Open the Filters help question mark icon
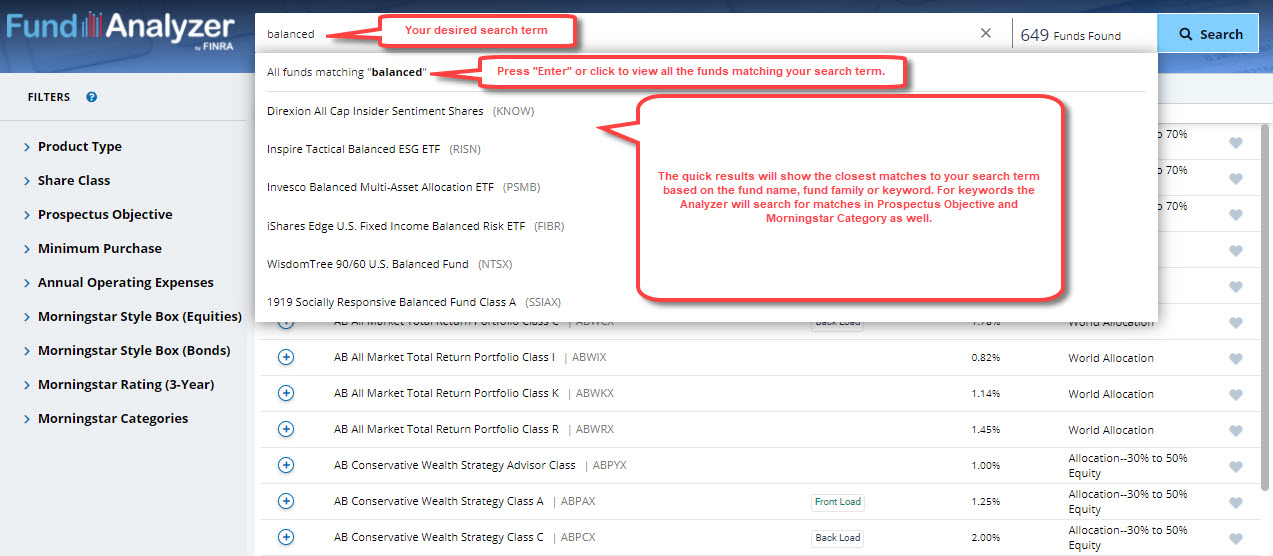The height and width of the screenshot is (556, 1273). (x=91, y=97)
